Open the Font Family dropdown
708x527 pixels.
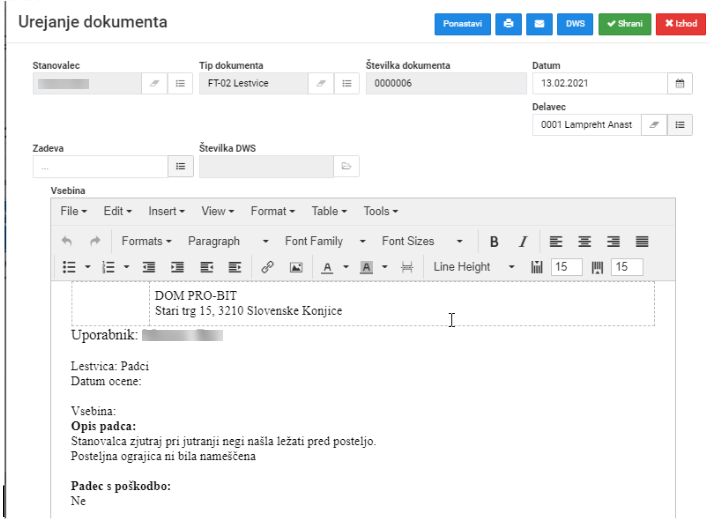pyautogui.click(x=325, y=242)
